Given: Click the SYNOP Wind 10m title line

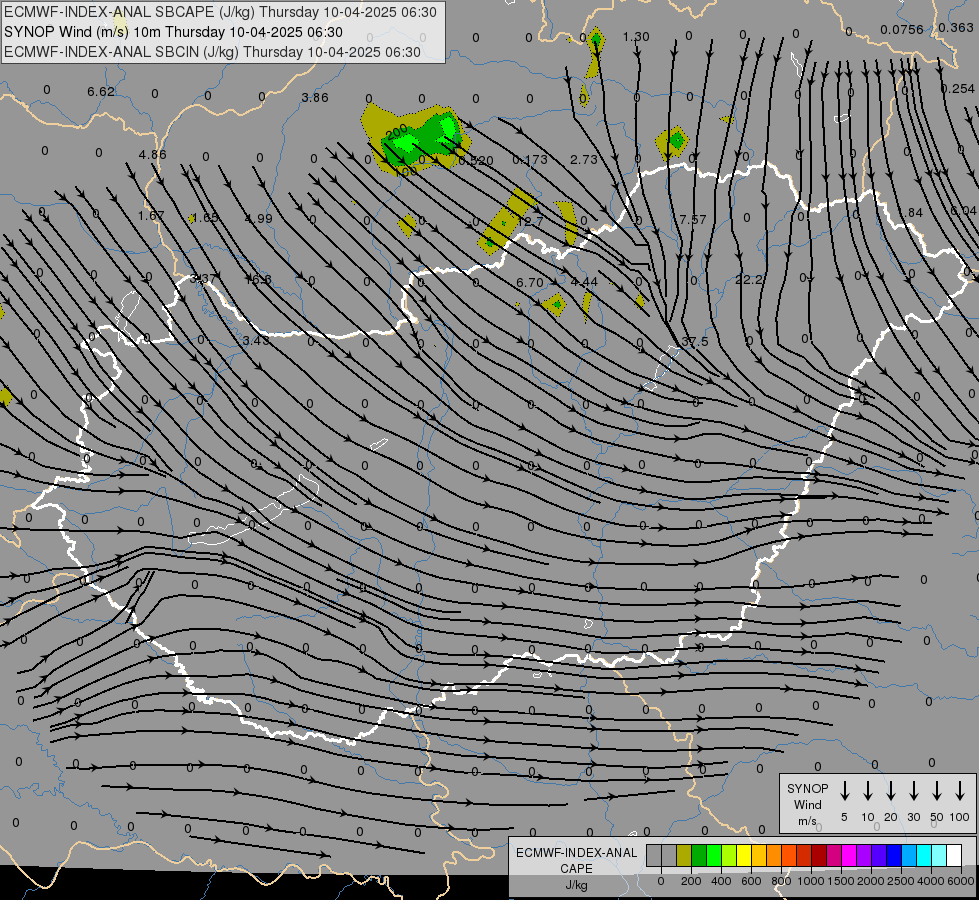Looking at the screenshot, I should click(x=174, y=32).
